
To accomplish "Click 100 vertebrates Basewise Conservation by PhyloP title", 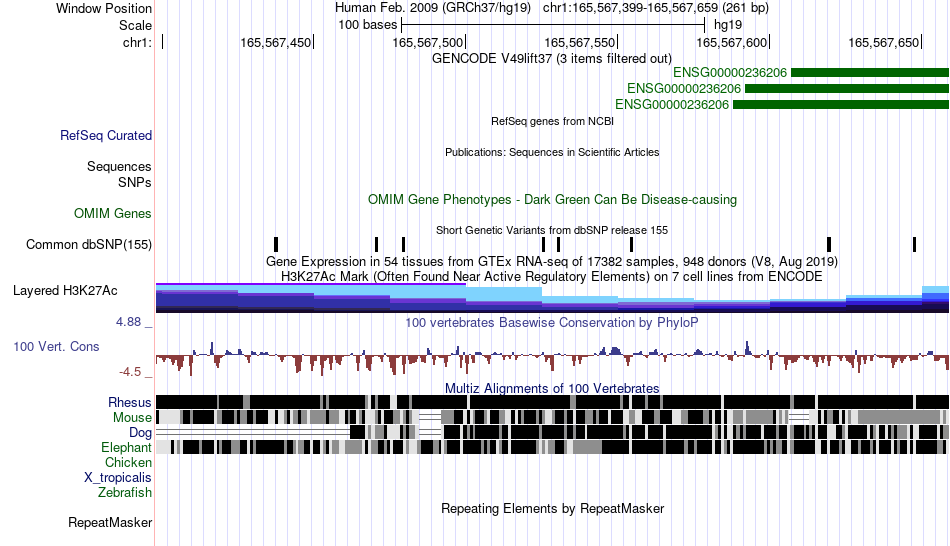I will 552,322.
